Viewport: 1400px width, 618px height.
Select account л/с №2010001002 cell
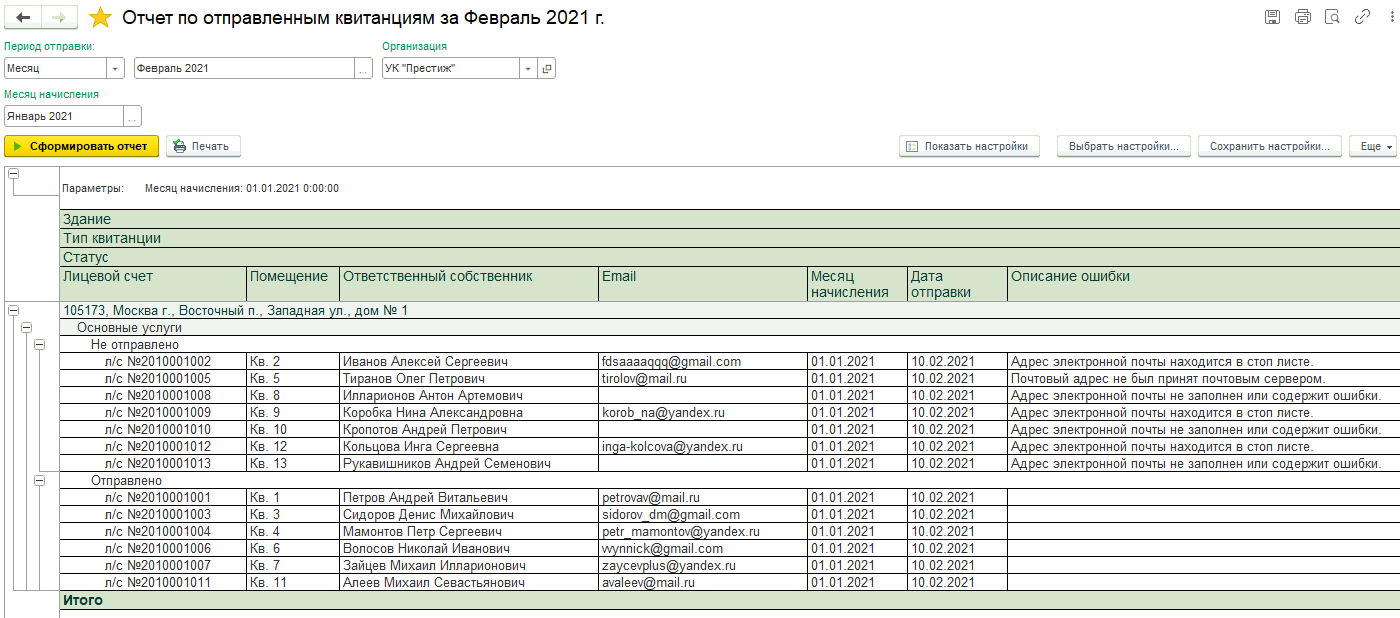tap(153, 361)
